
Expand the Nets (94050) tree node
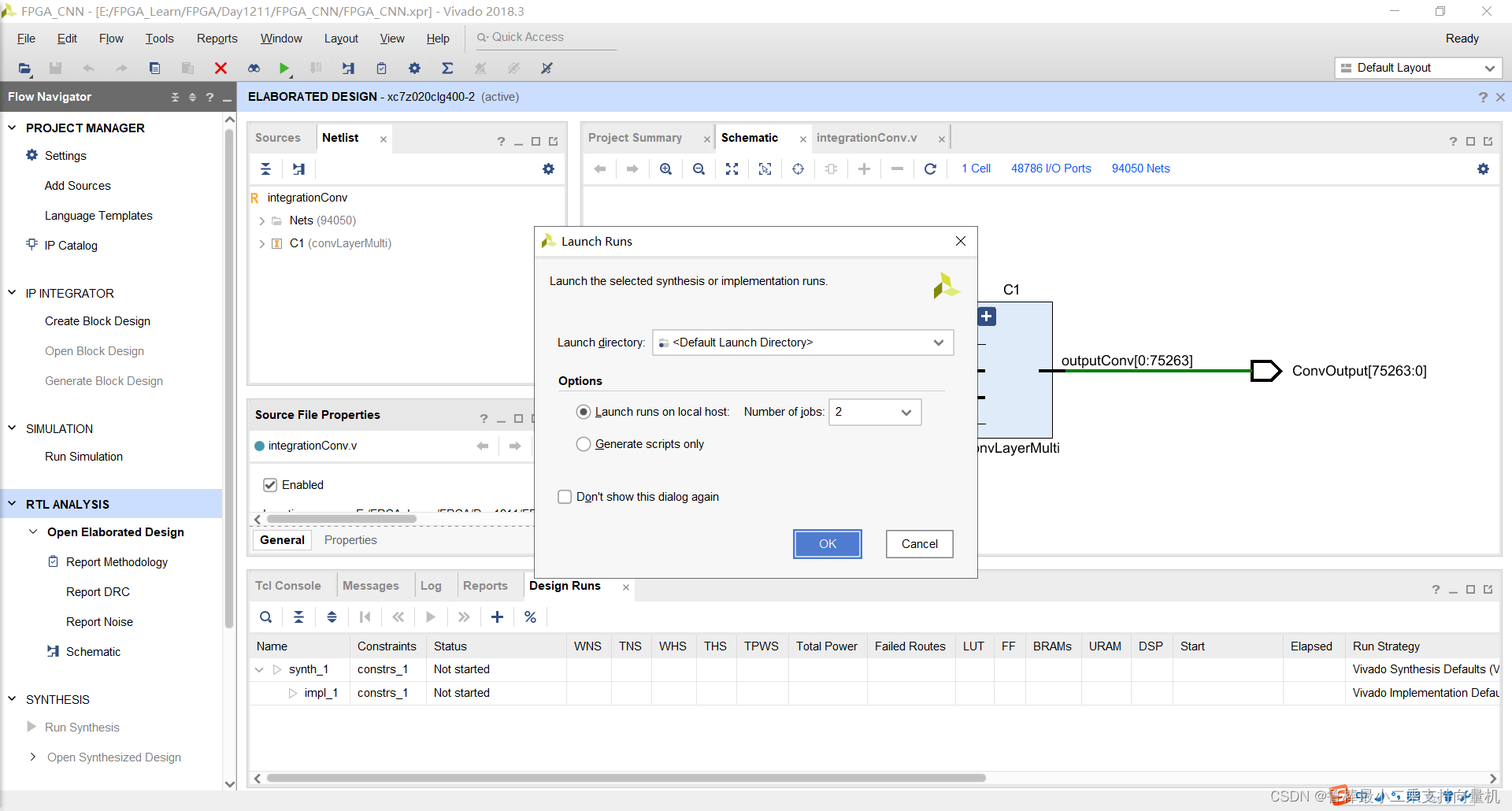click(x=261, y=221)
